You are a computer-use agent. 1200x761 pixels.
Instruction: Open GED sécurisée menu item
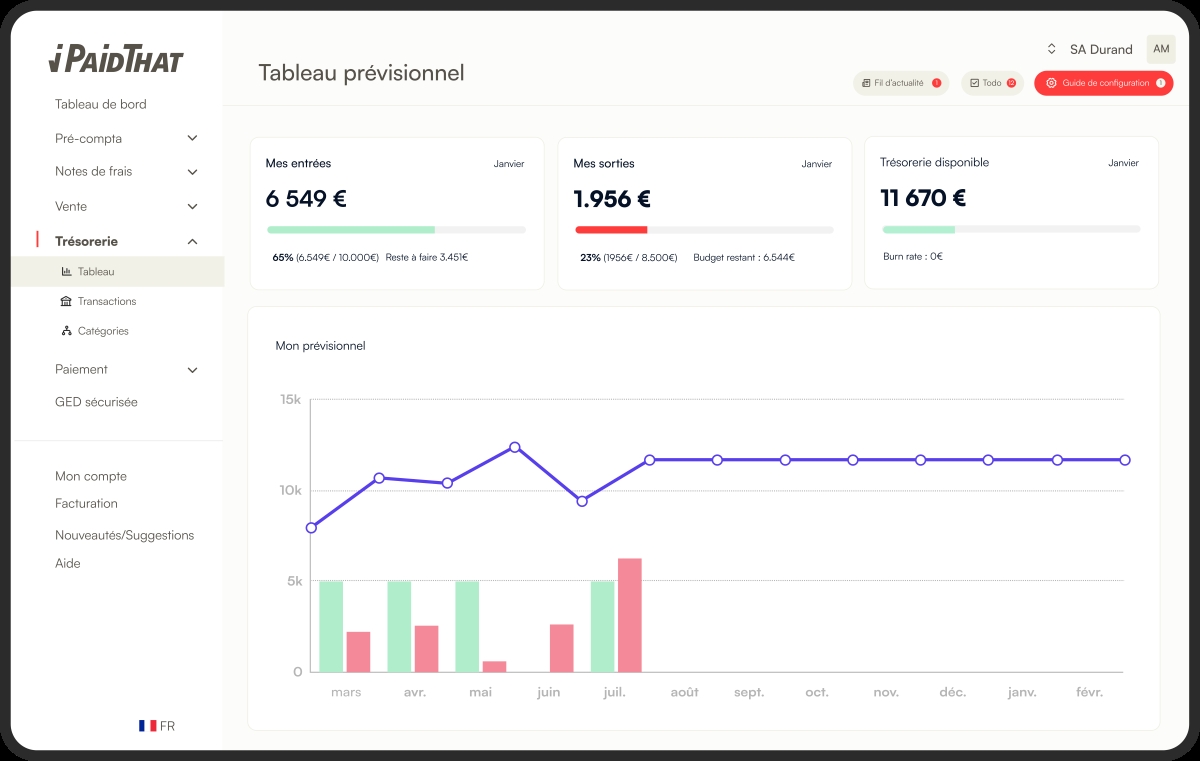[x=96, y=402]
